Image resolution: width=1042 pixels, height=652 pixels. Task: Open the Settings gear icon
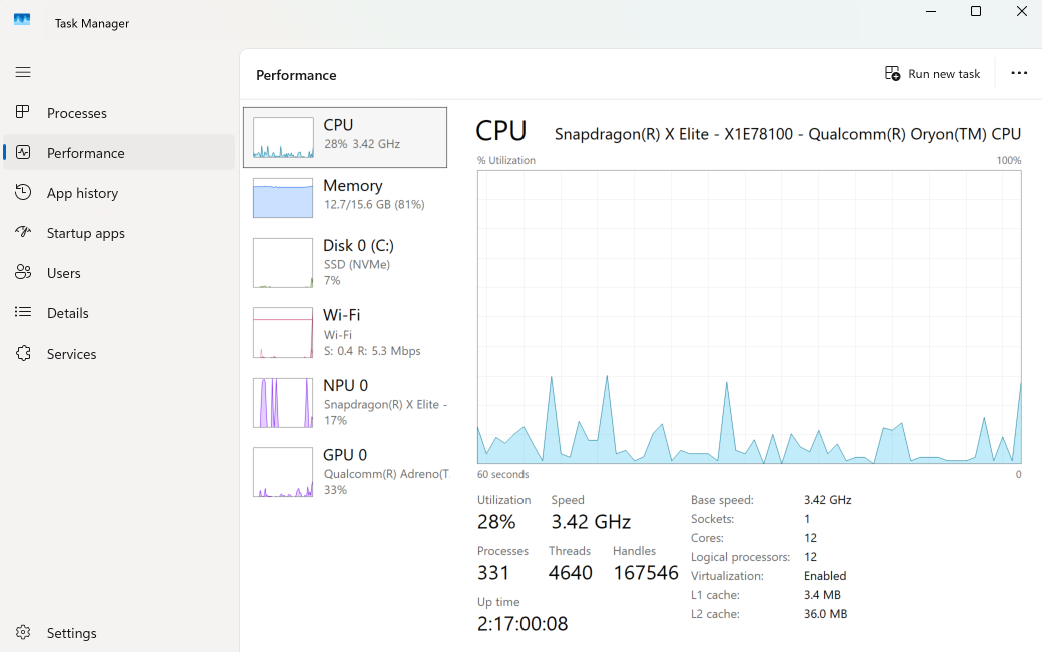click(23, 633)
